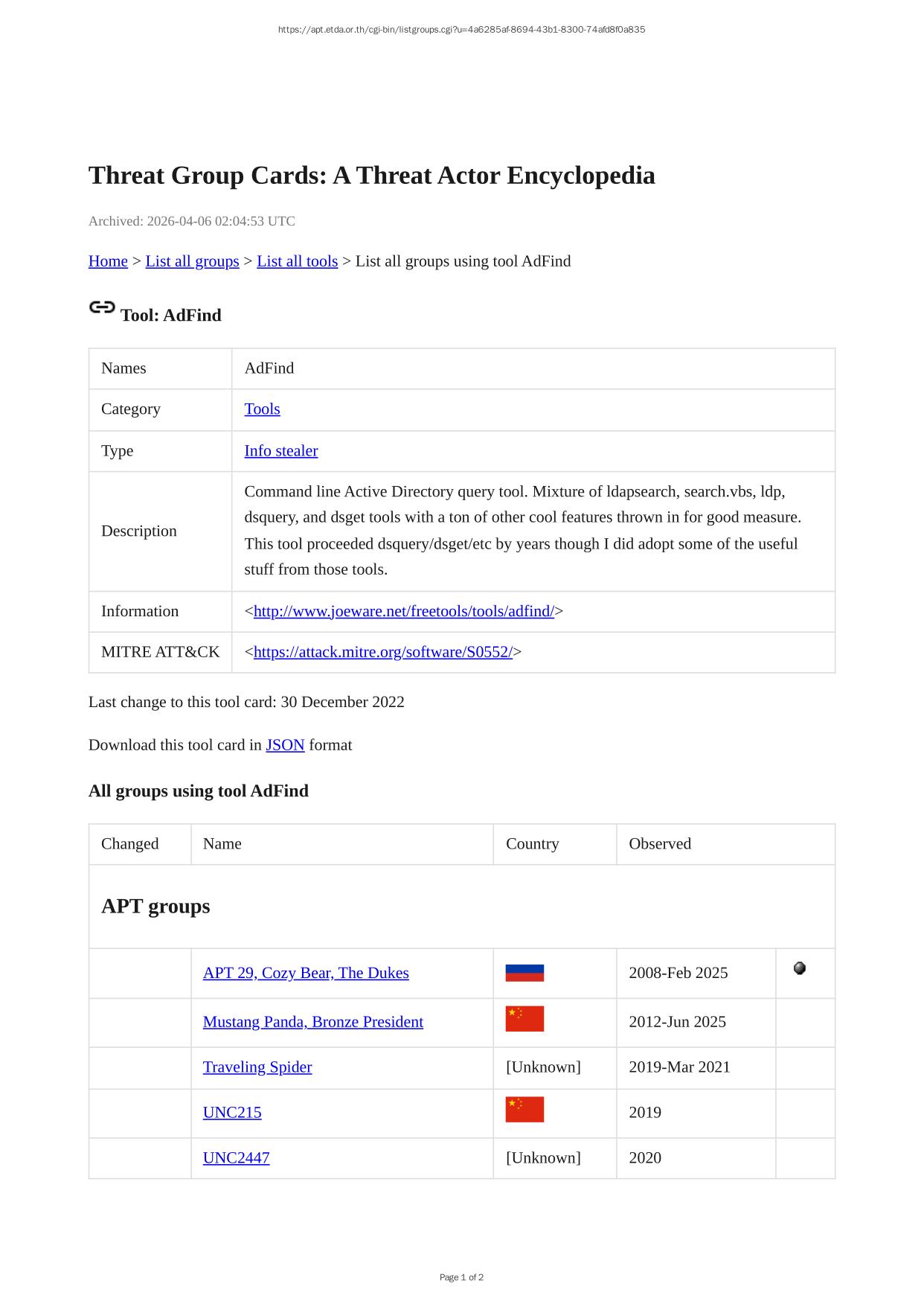
Task: Open the Tools category link
Action: tap(262, 409)
